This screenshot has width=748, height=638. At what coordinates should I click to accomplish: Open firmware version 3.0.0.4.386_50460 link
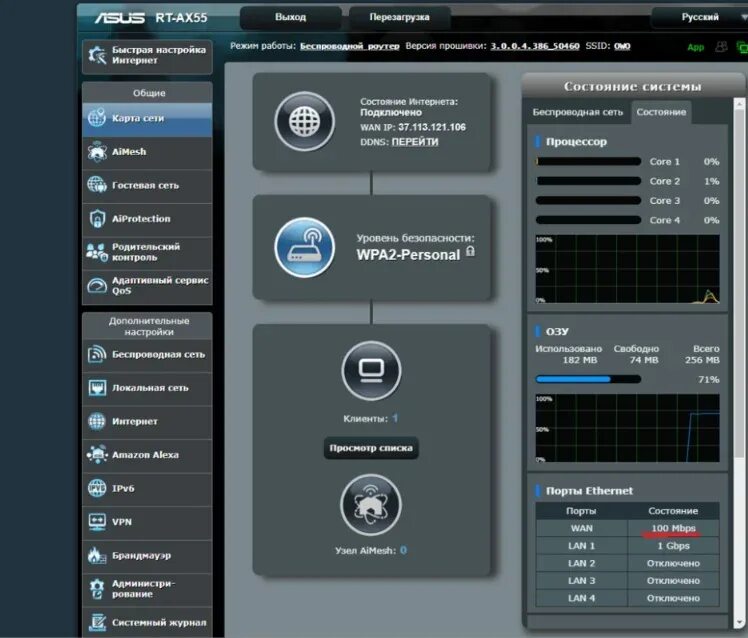click(535, 46)
